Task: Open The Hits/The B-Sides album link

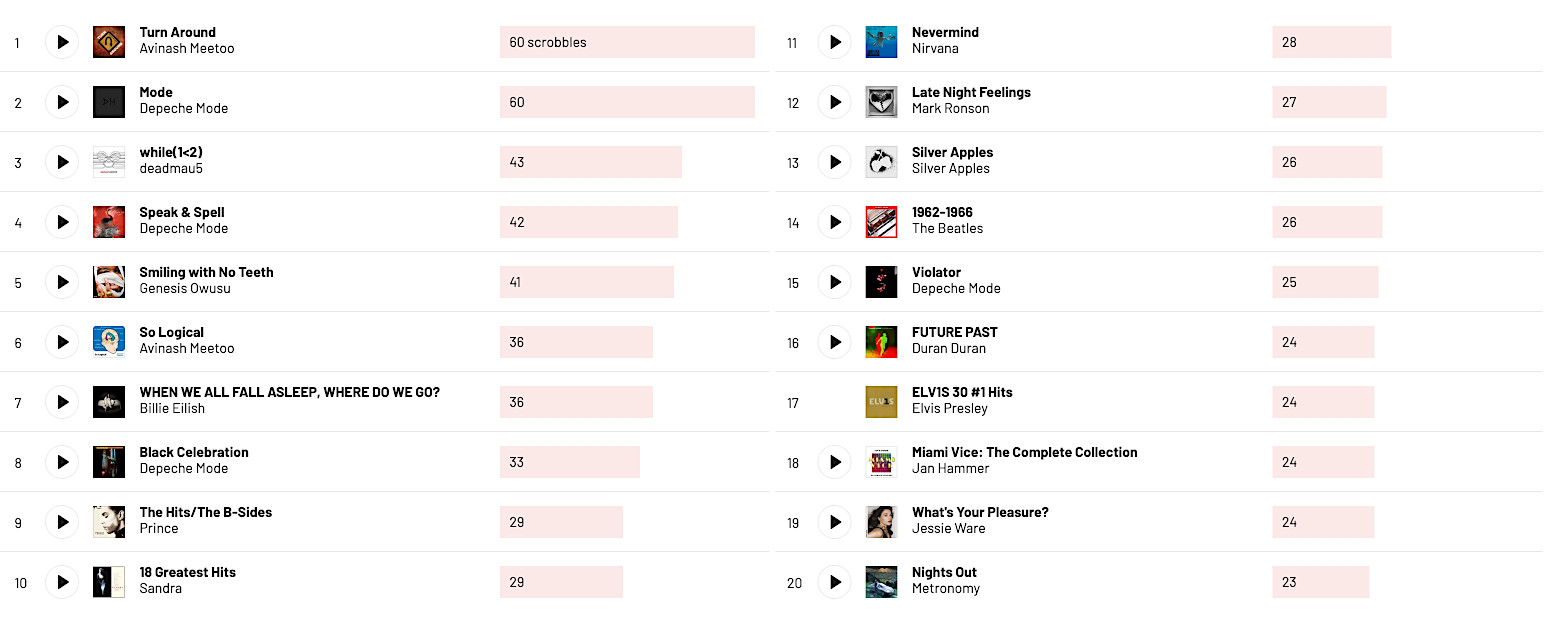Action: click(x=205, y=512)
